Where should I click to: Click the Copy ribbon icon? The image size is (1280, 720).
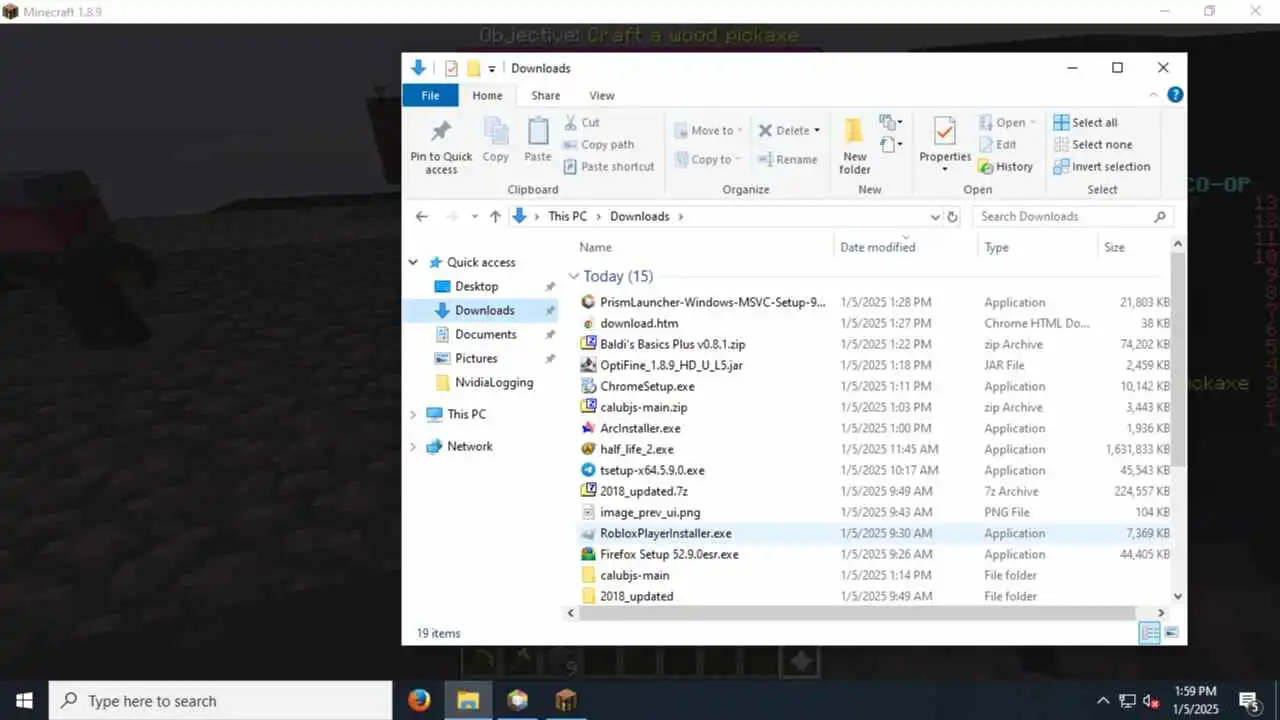[496, 132]
